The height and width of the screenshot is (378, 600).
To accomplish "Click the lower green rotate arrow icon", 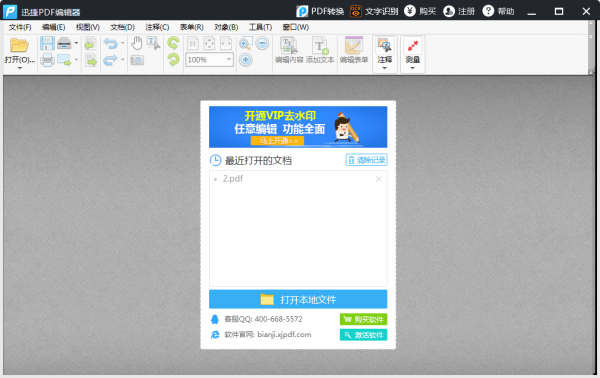I will 173,60.
